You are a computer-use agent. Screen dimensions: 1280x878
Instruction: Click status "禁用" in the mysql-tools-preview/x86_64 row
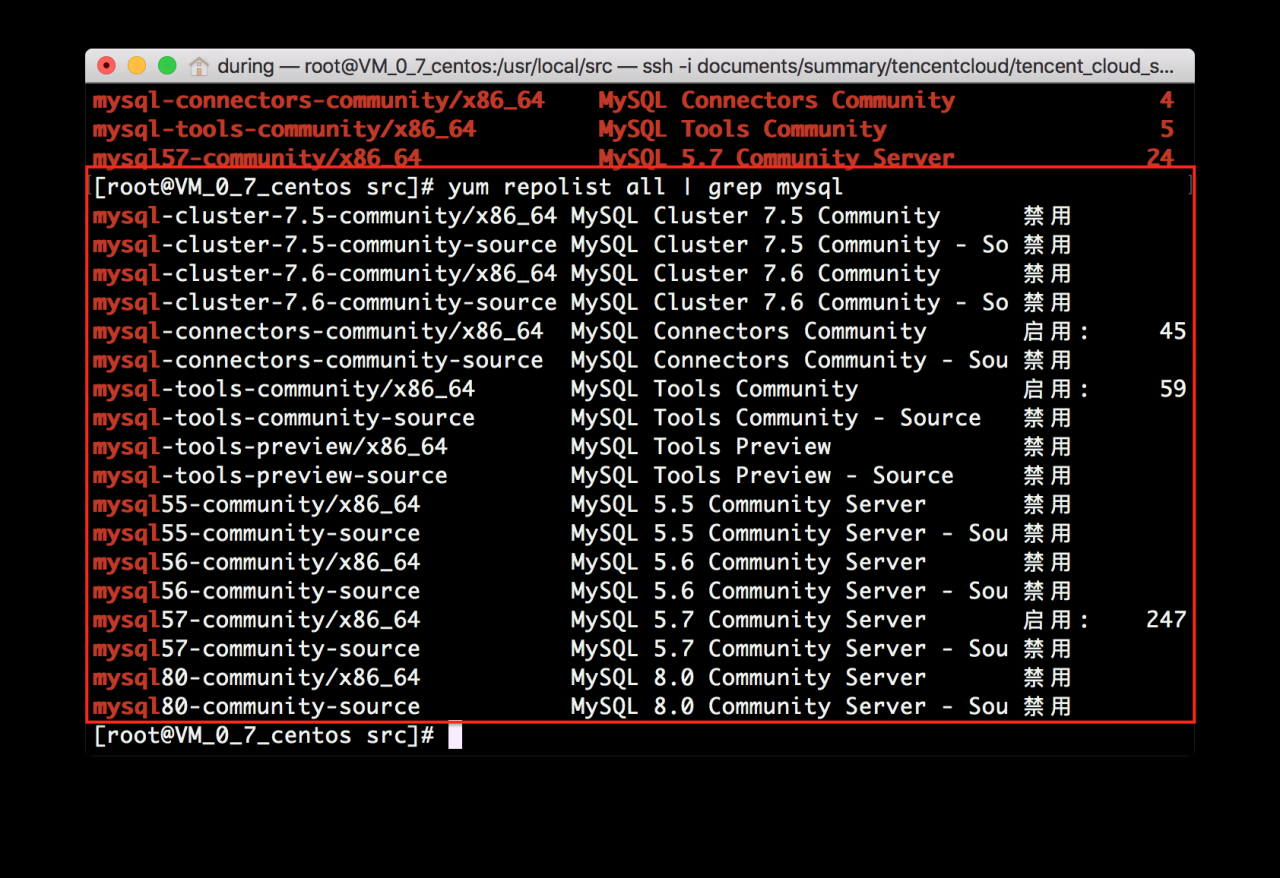click(1047, 447)
